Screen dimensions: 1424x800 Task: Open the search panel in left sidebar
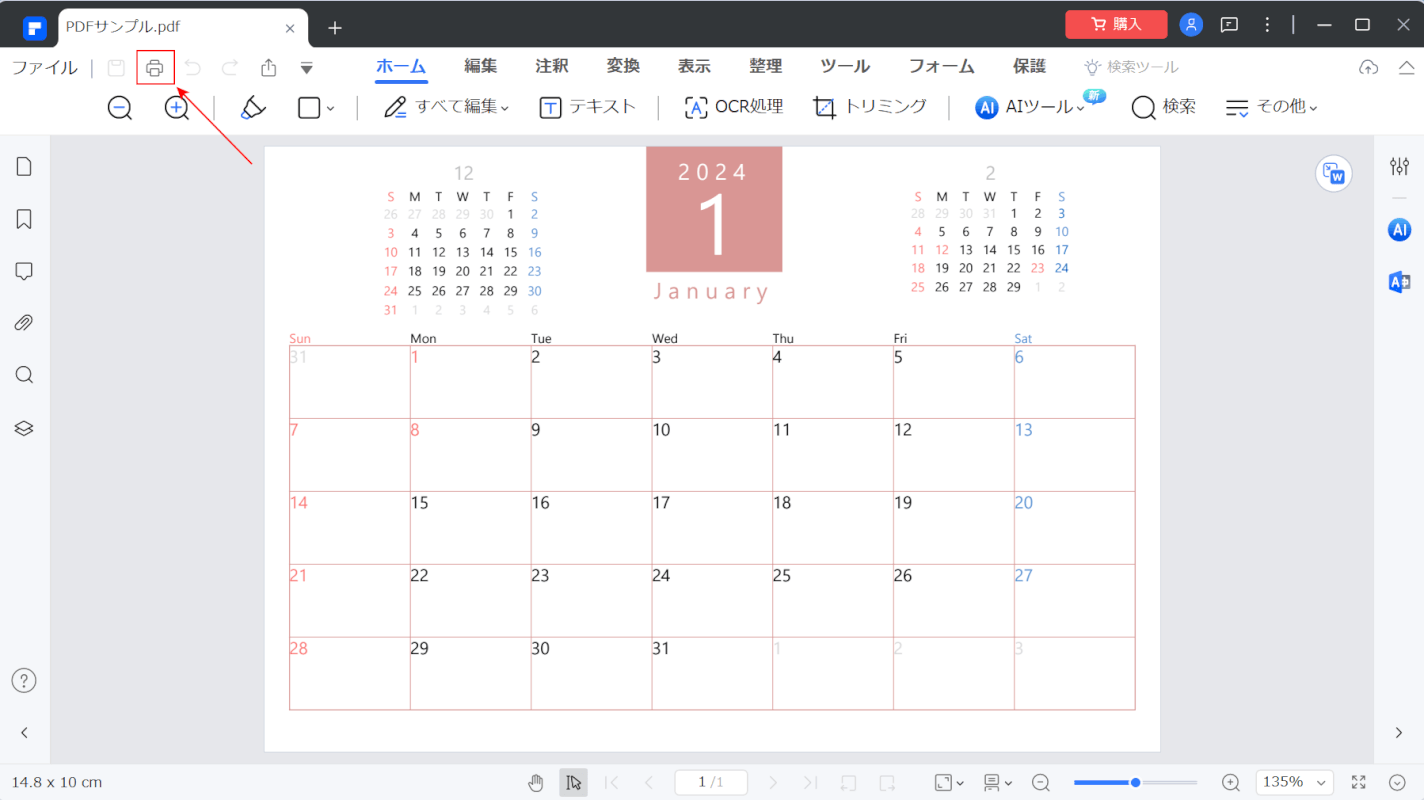(x=25, y=375)
